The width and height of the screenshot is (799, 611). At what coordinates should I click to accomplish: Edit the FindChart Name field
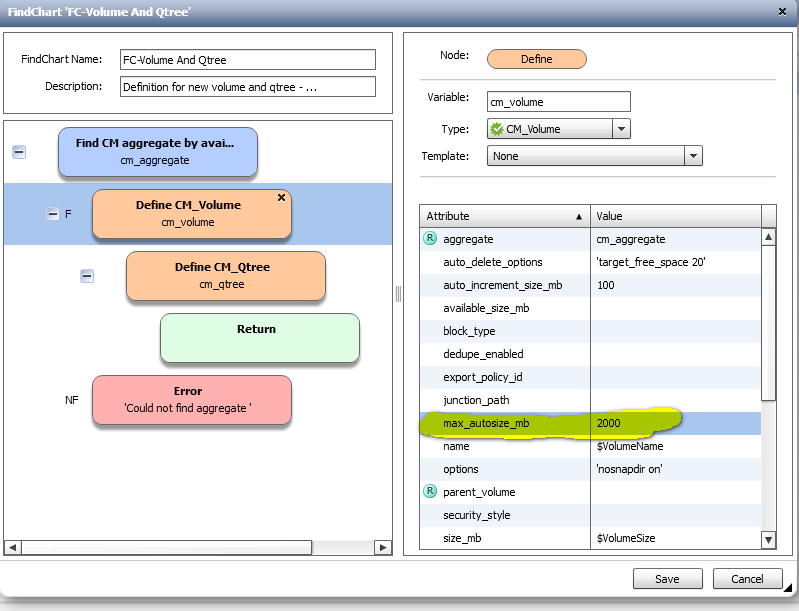(x=247, y=60)
